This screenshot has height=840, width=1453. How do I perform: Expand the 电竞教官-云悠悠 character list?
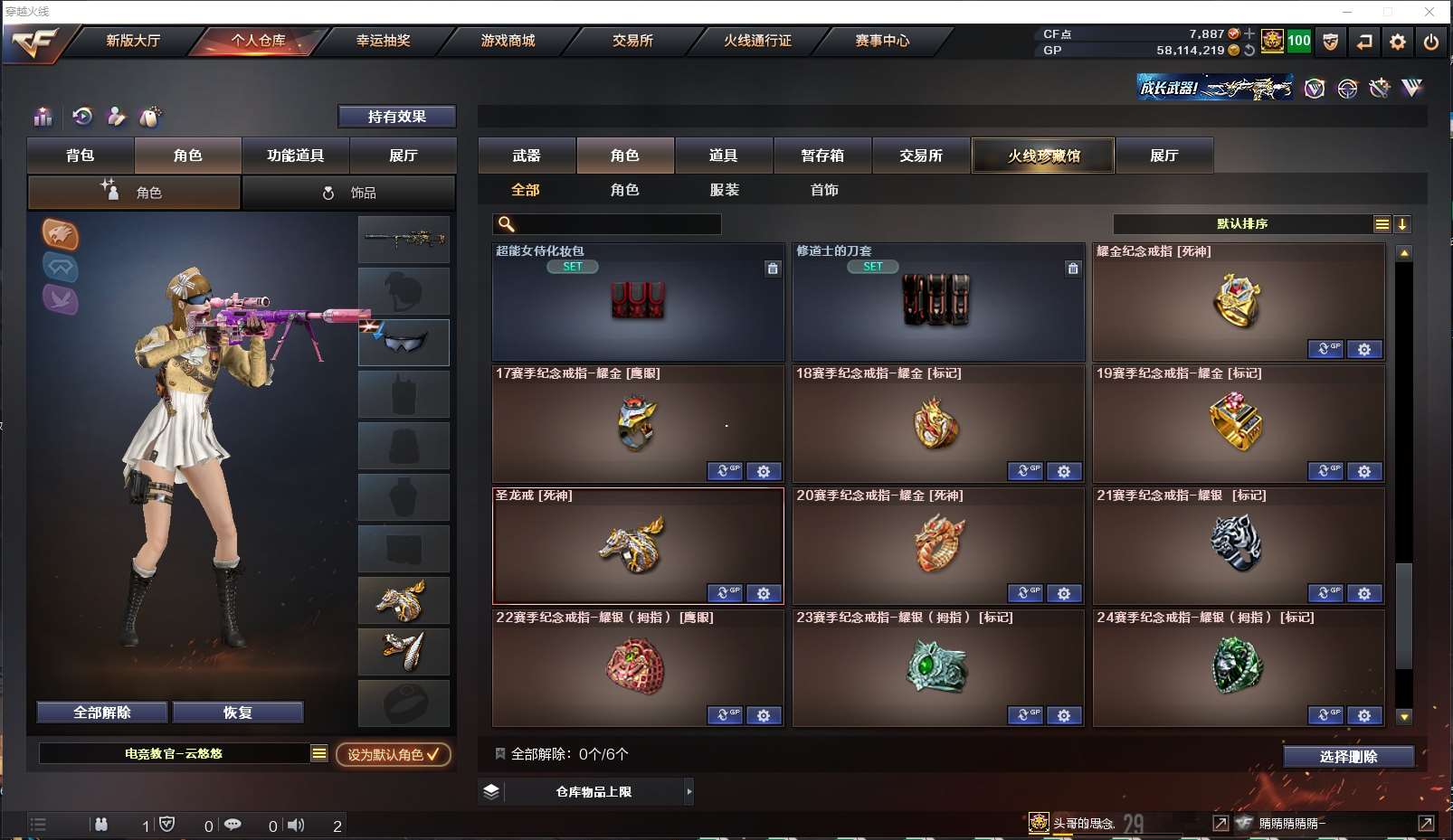[x=319, y=753]
